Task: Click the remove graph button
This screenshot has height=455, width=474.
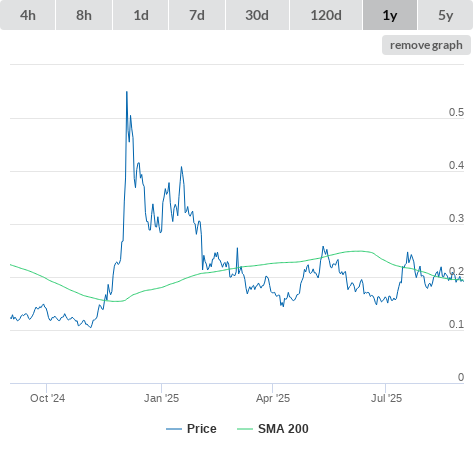Action: pos(426,45)
